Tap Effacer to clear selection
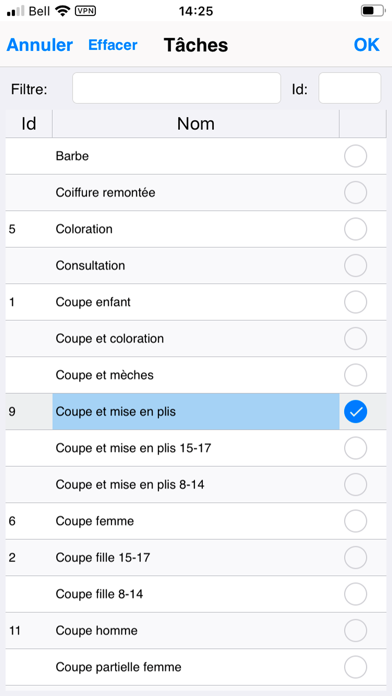392x696 pixels. (113, 45)
